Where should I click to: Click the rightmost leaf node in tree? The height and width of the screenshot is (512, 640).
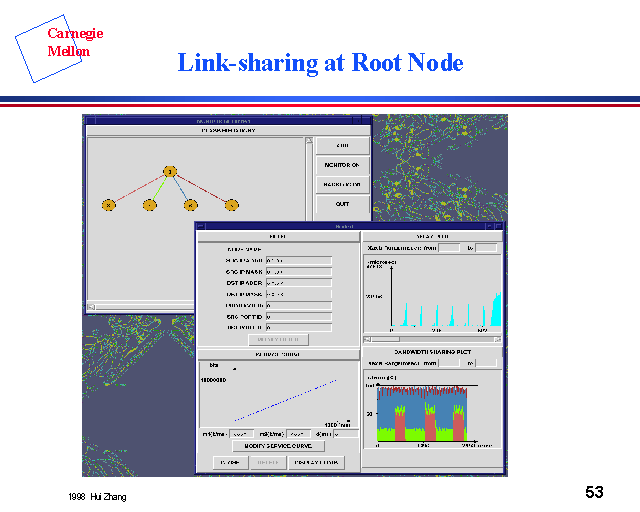tap(231, 205)
